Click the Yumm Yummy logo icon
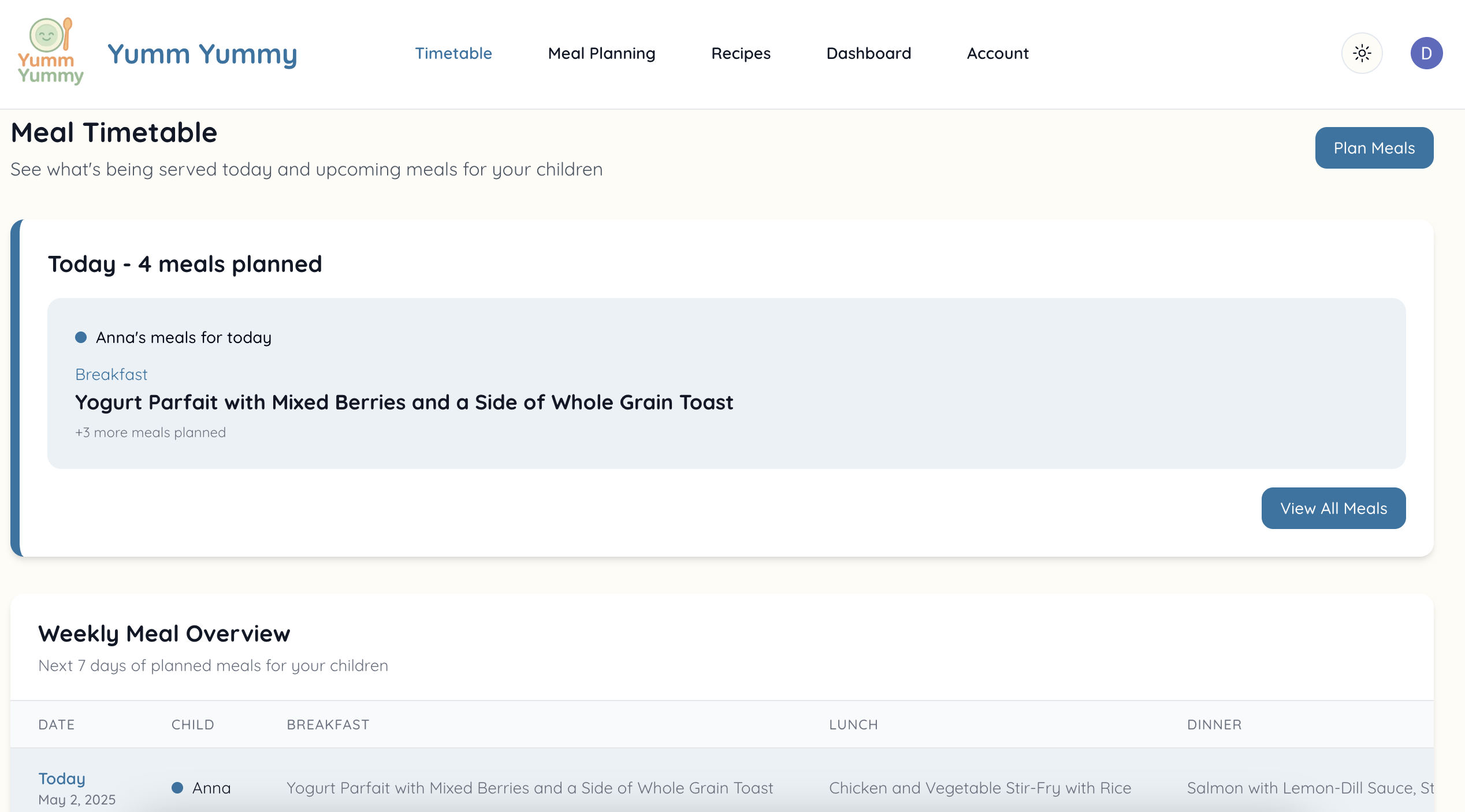 point(50,52)
